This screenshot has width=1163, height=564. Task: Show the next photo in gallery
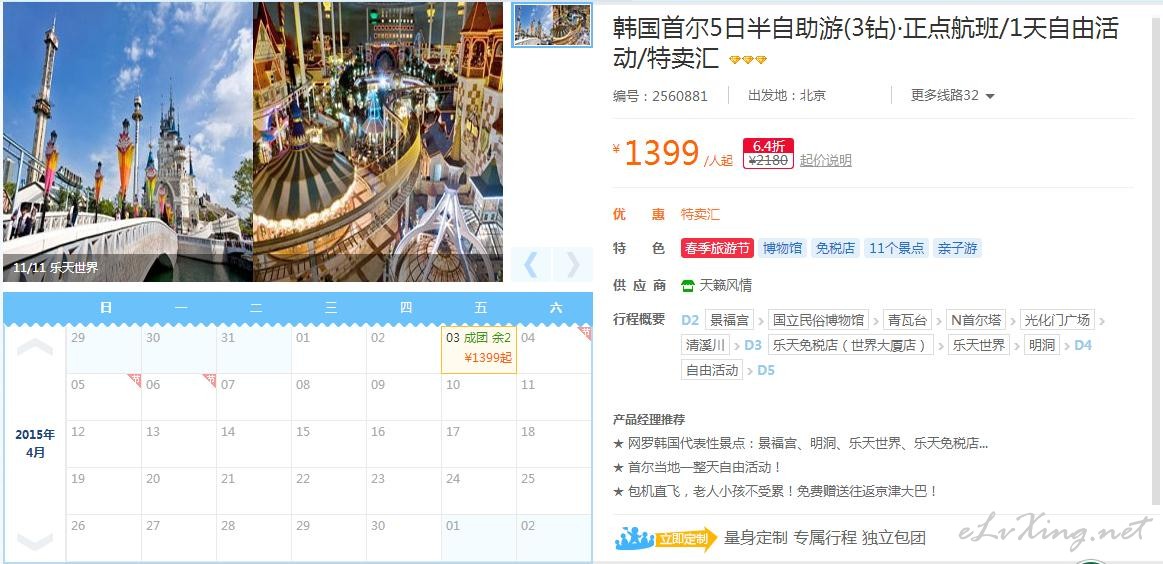(x=573, y=264)
